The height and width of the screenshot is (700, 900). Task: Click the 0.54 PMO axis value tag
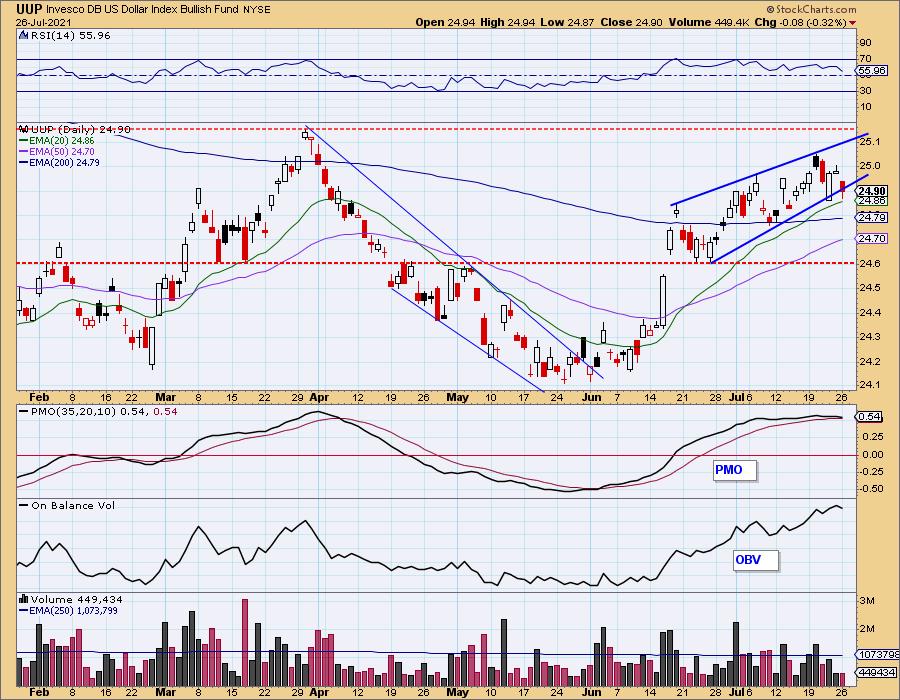click(870, 417)
